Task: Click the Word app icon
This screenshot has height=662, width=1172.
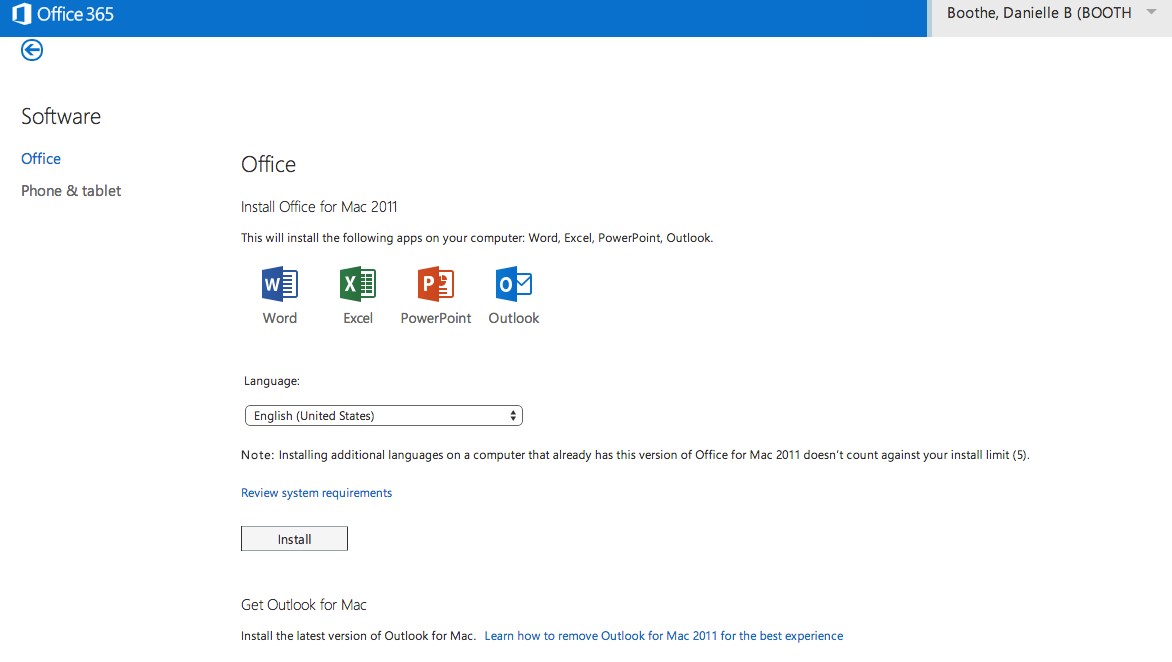Action: pos(280,284)
